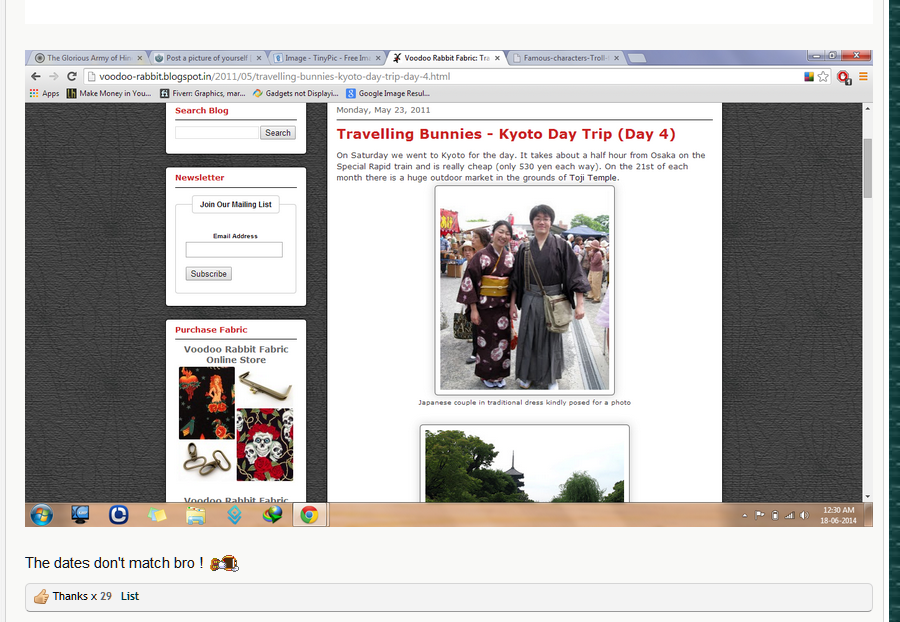The height and width of the screenshot is (622, 900).
Task: Switch to Famous-characters-Troll tab
Action: click(x=566, y=58)
